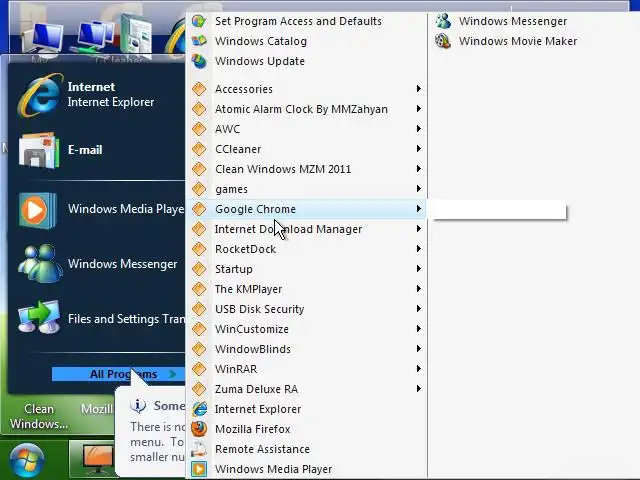Expand the WindowBlinds submenu arrow
Screen dimensions: 640x480
418,349
